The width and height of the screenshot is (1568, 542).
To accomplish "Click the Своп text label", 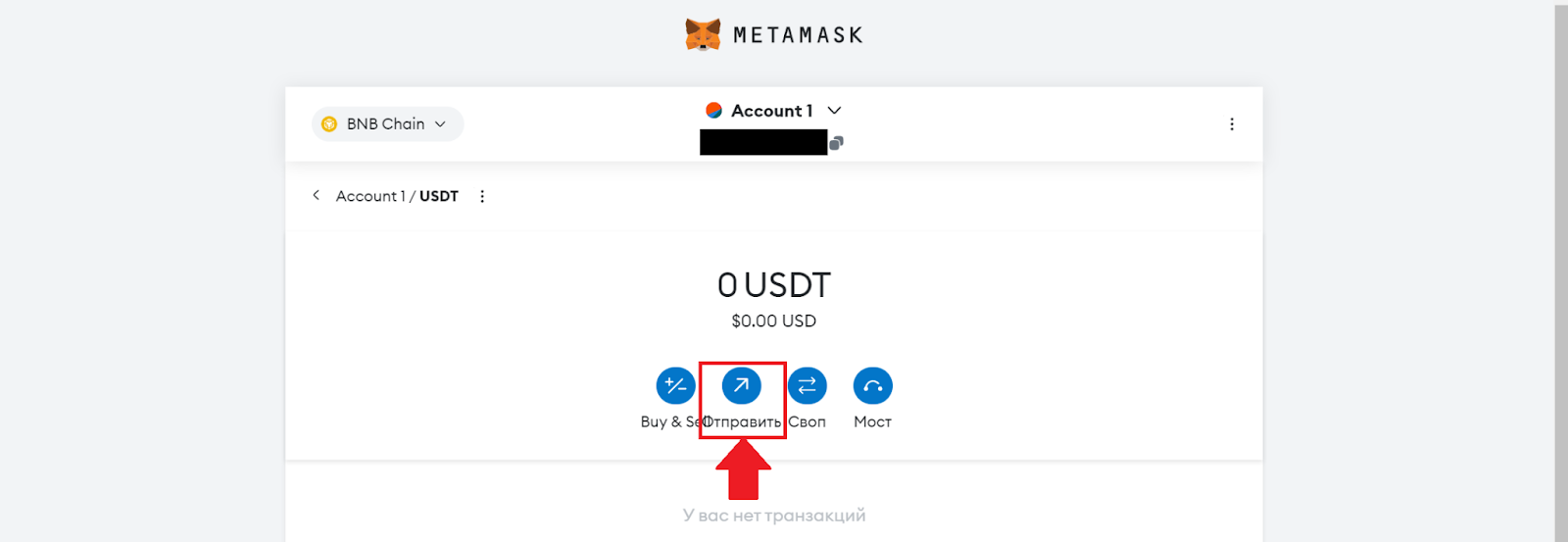I will pos(808,421).
